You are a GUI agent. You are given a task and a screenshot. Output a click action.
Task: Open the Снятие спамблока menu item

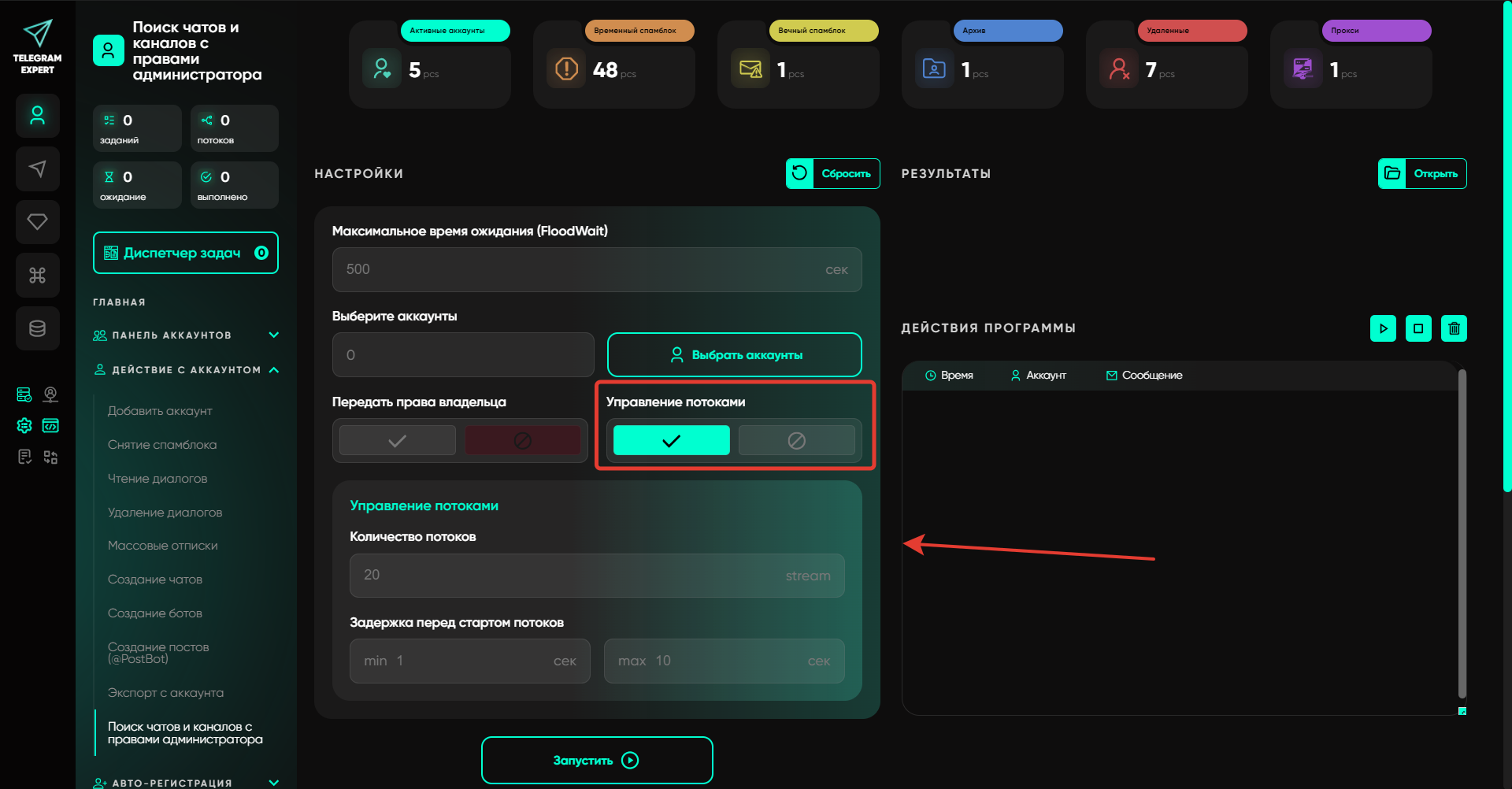pos(162,445)
